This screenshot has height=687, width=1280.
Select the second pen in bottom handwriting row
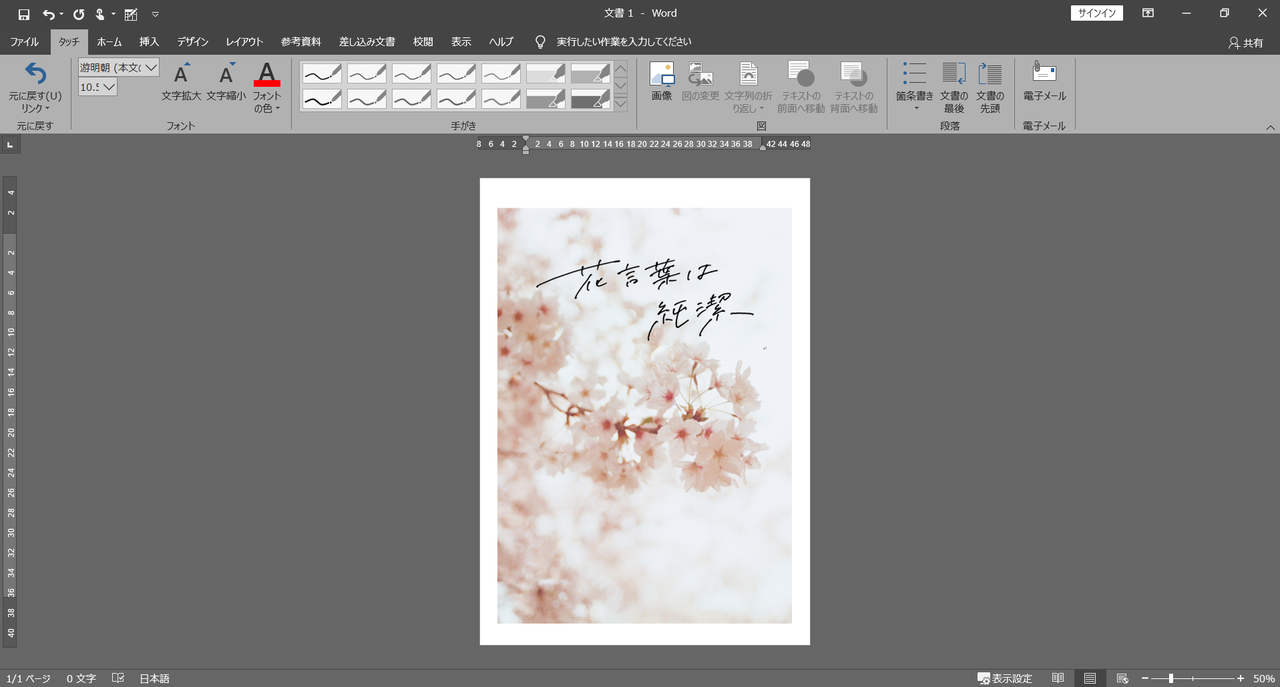pos(367,98)
